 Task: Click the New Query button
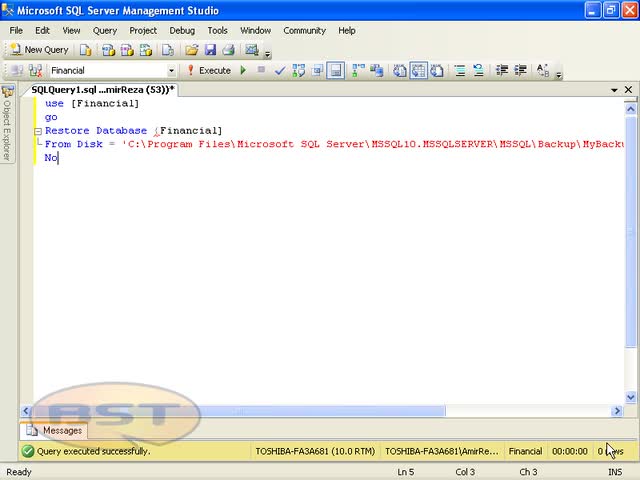(x=39, y=50)
